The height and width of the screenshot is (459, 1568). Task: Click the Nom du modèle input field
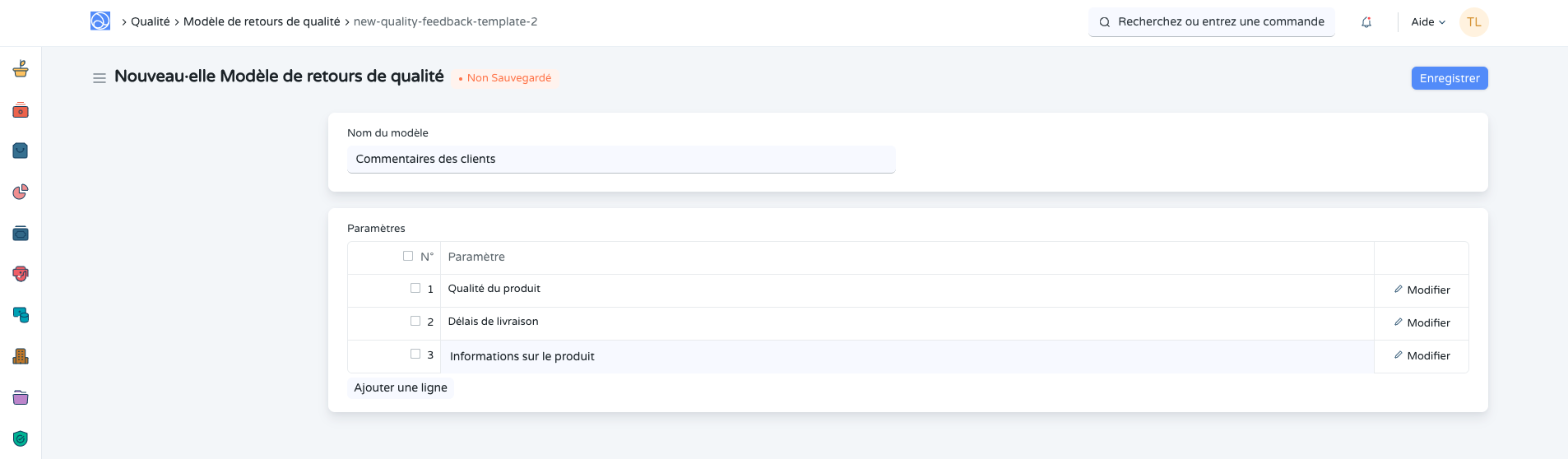tap(621, 160)
